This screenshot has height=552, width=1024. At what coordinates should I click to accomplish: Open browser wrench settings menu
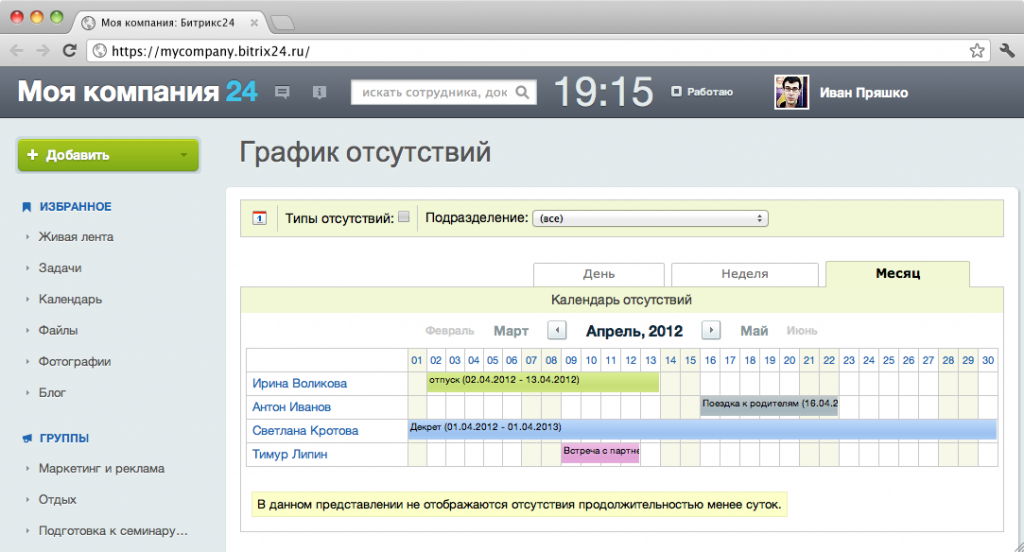1006,50
